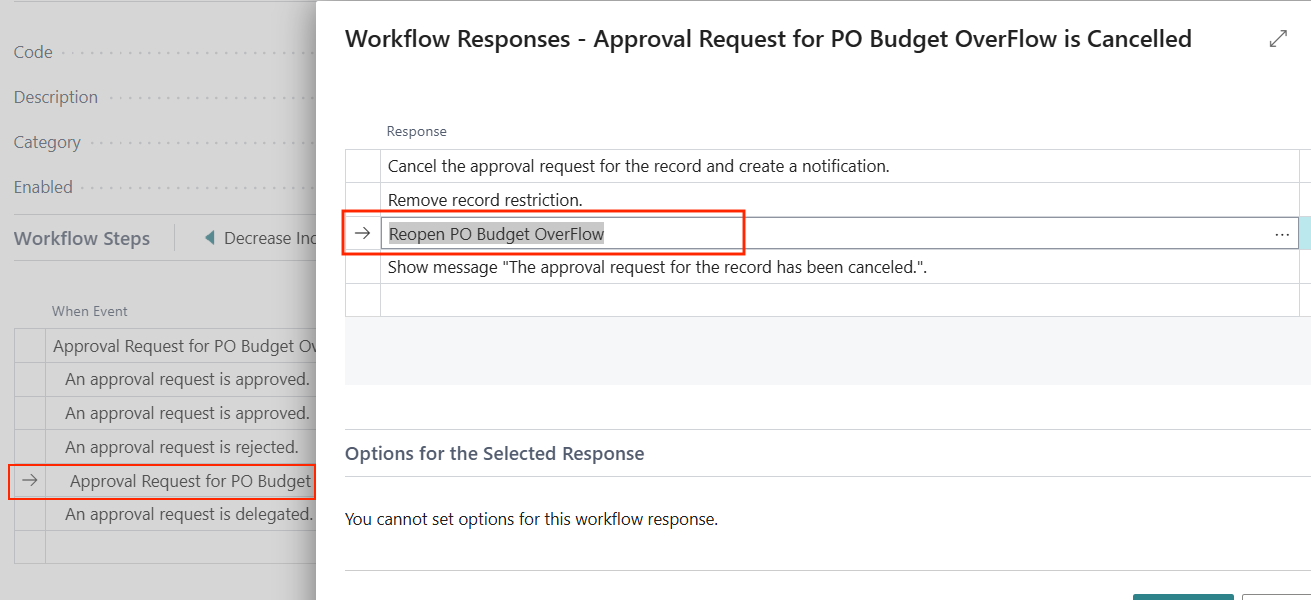Open the ellipsis lookup for Reopen PO Budget OverFlow
The image size is (1311, 600).
[1281, 234]
